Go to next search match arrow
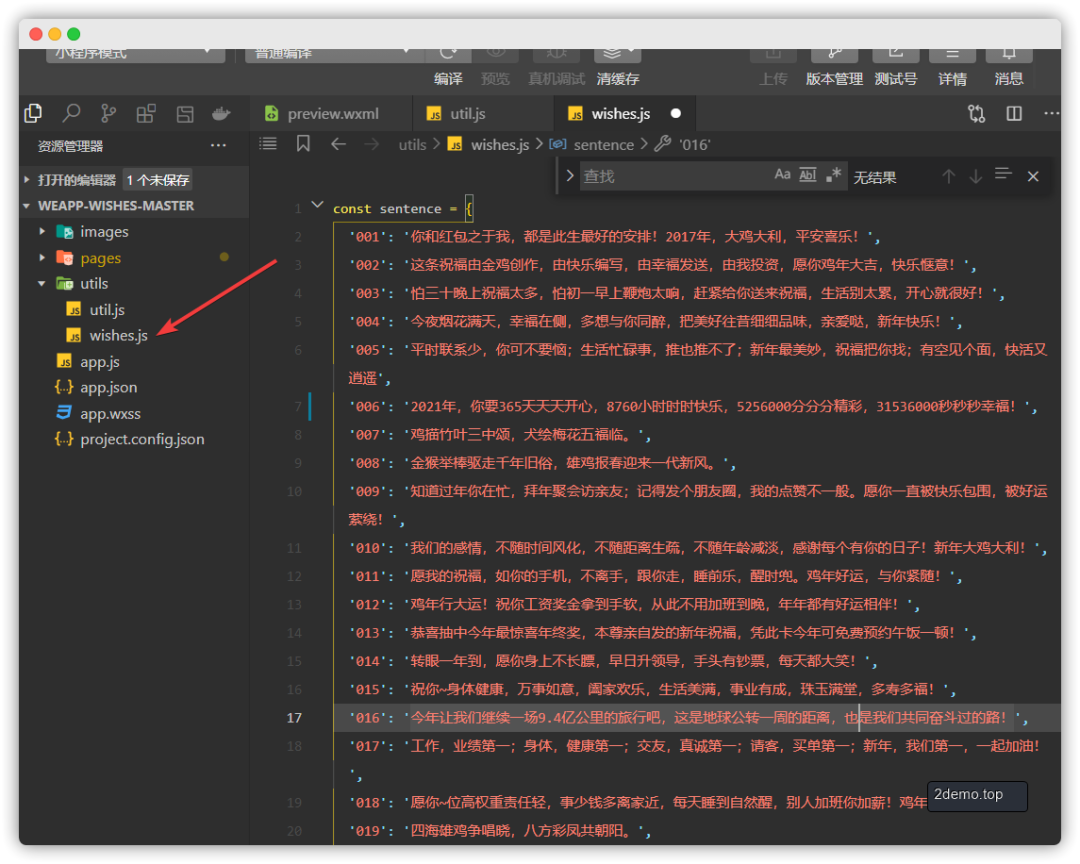The height and width of the screenshot is (864, 1080). click(975, 176)
